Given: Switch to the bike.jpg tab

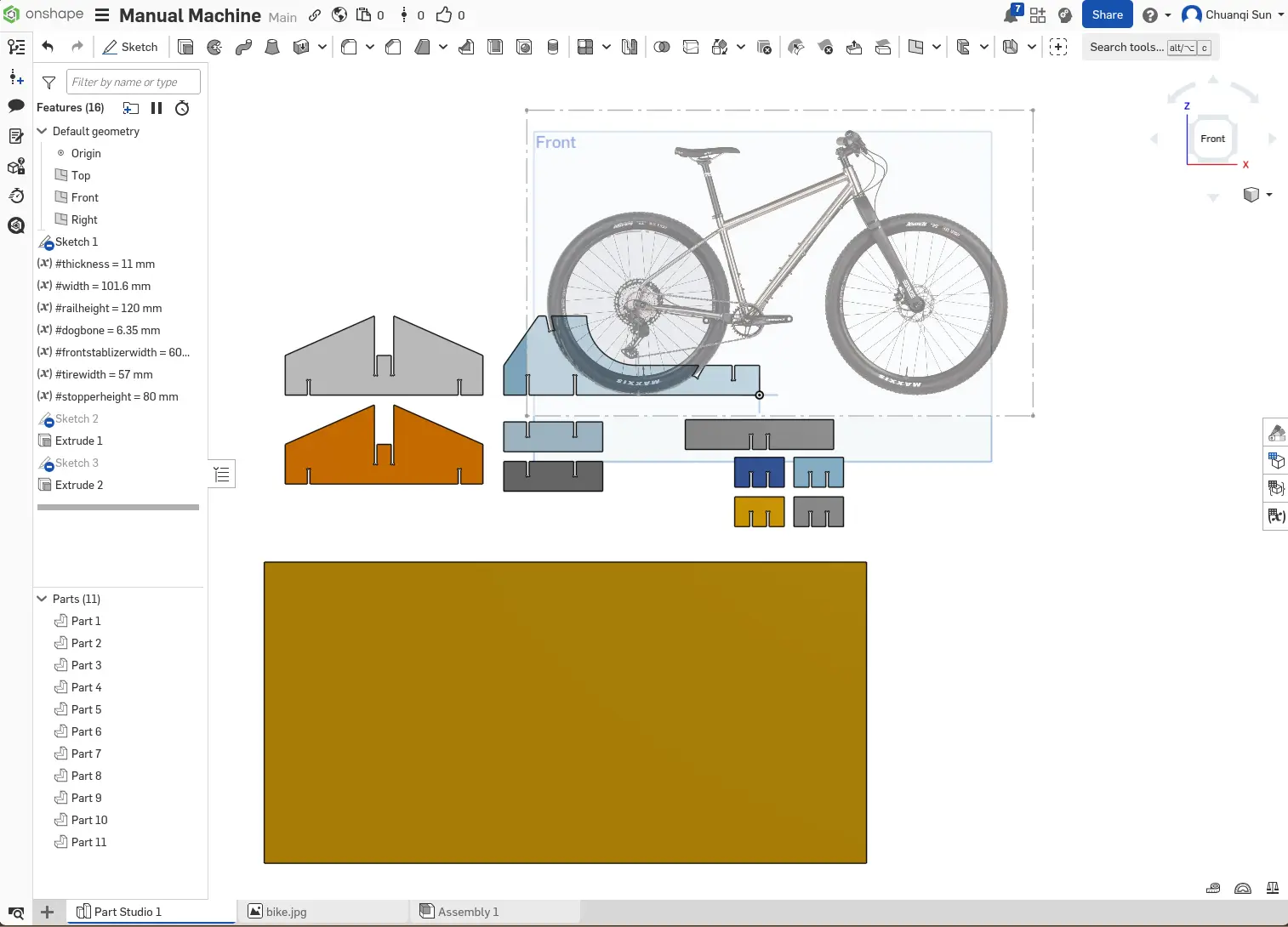Looking at the screenshot, I should (286, 912).
